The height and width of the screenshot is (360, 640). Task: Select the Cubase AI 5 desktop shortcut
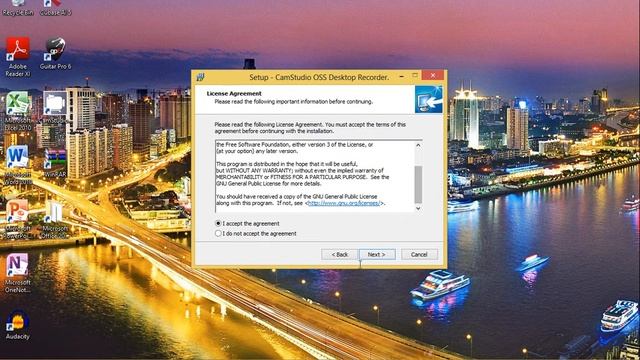coord(55,7)
